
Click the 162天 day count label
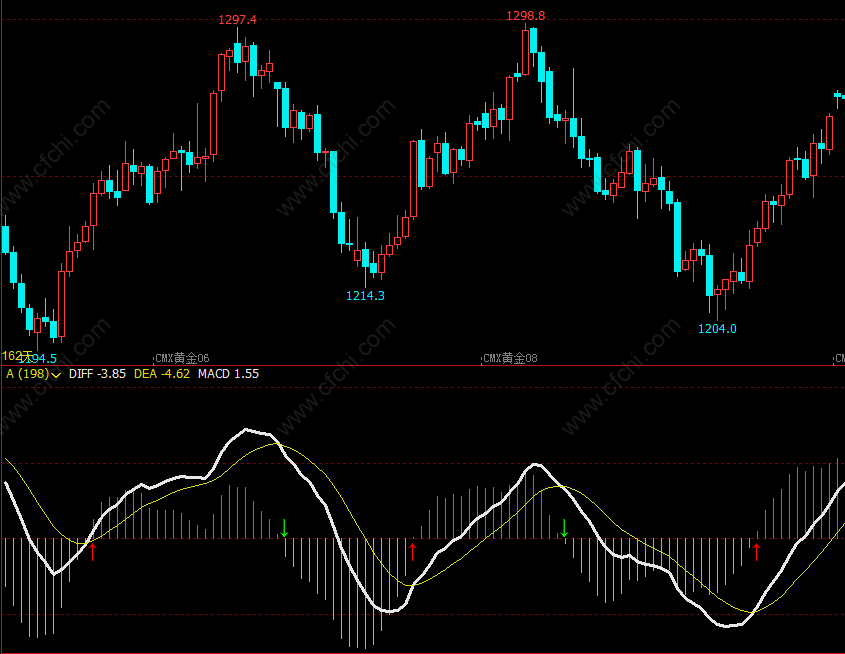tap(17, 356)
